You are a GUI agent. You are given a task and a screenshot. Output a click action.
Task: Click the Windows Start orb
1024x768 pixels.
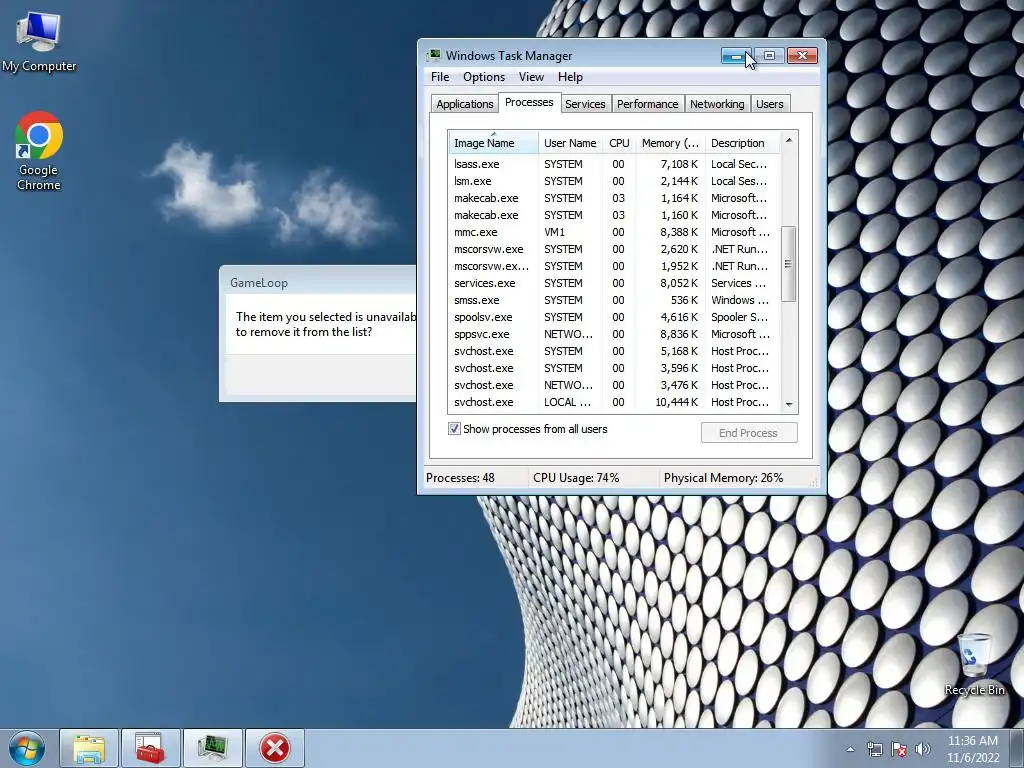27,748
